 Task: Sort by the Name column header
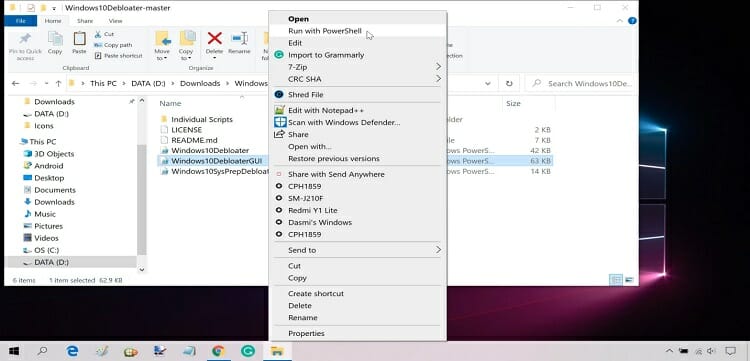pyautogui.click(x=170, y=103)
